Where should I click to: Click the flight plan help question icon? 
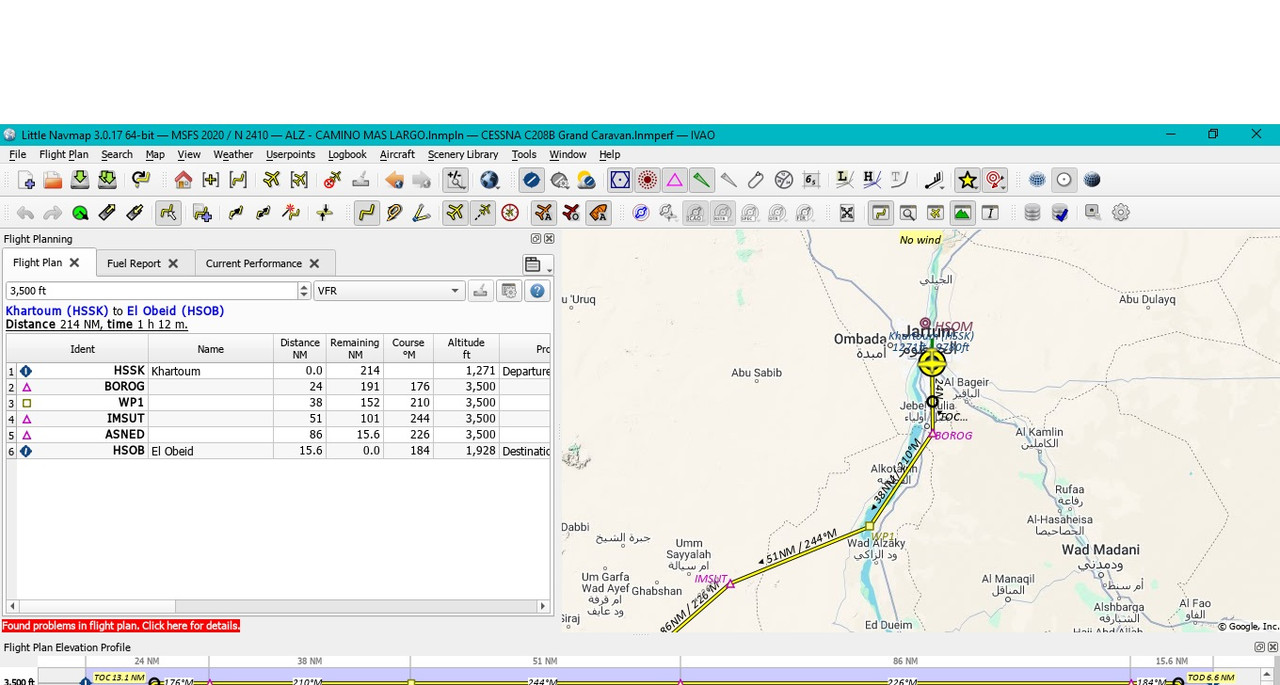[537, 290]
